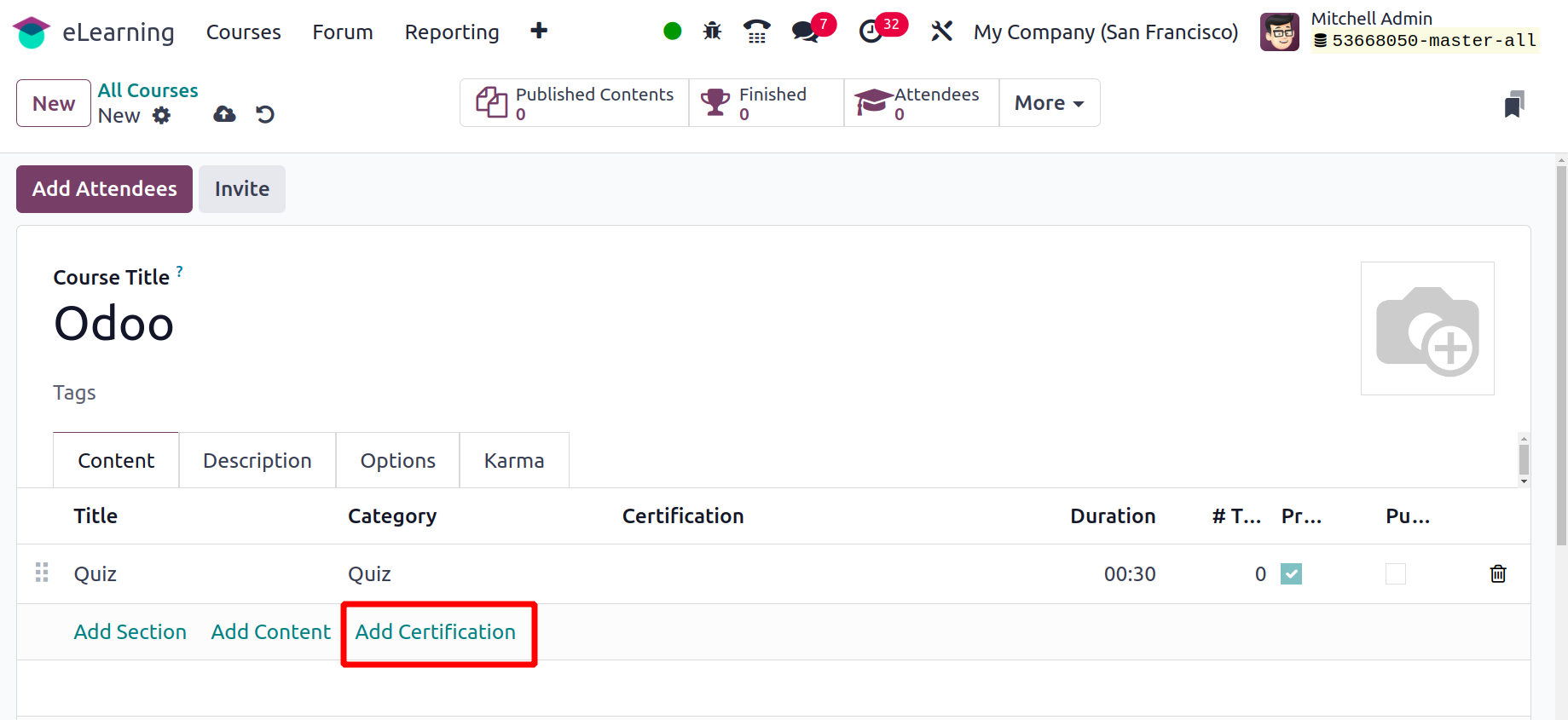This screenshot has width=1568, height=720.
Task: Switch to the Karma tab
Action: pos(514,460)
